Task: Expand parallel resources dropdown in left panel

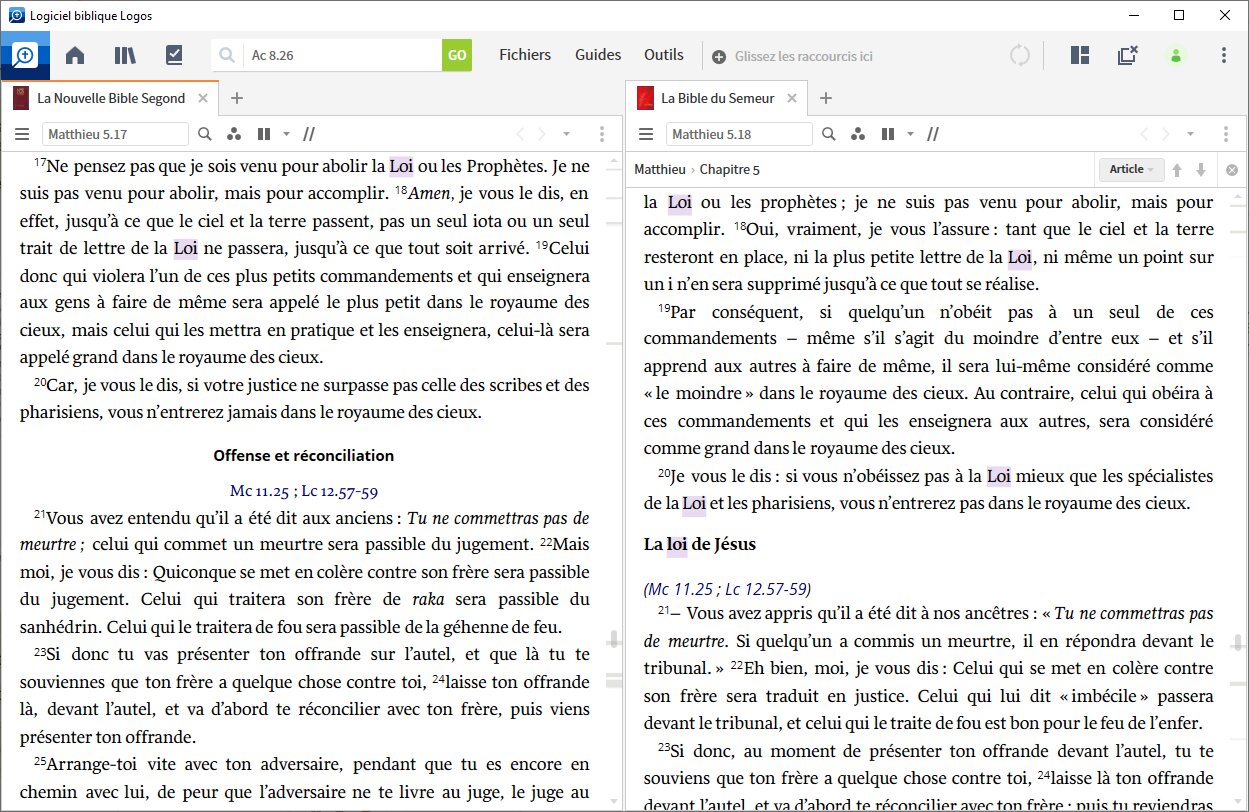Action: tap(287, 134)
